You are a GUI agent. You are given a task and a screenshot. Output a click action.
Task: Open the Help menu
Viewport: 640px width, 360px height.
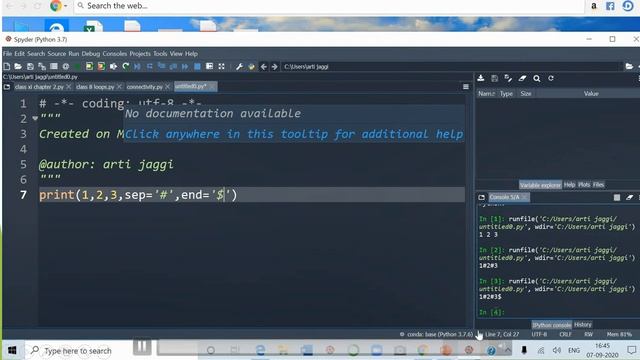(x=191, y=53)
